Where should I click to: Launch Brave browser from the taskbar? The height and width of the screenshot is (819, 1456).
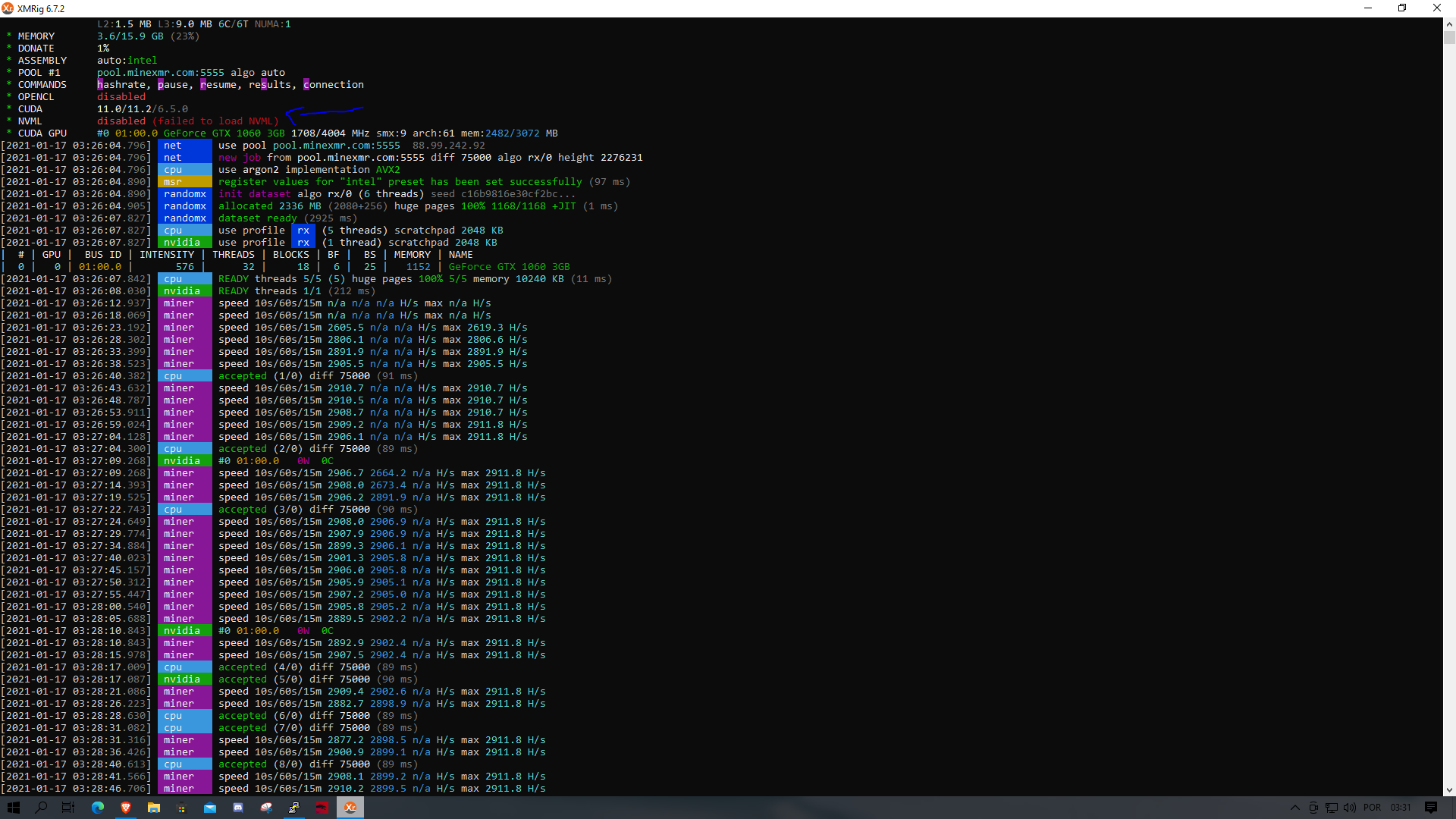click(x=126, y=808)
